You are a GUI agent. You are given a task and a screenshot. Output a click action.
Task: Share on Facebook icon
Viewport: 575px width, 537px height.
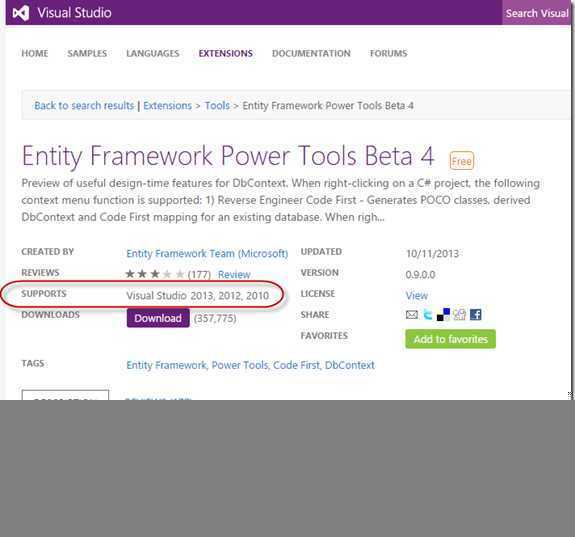476,314
